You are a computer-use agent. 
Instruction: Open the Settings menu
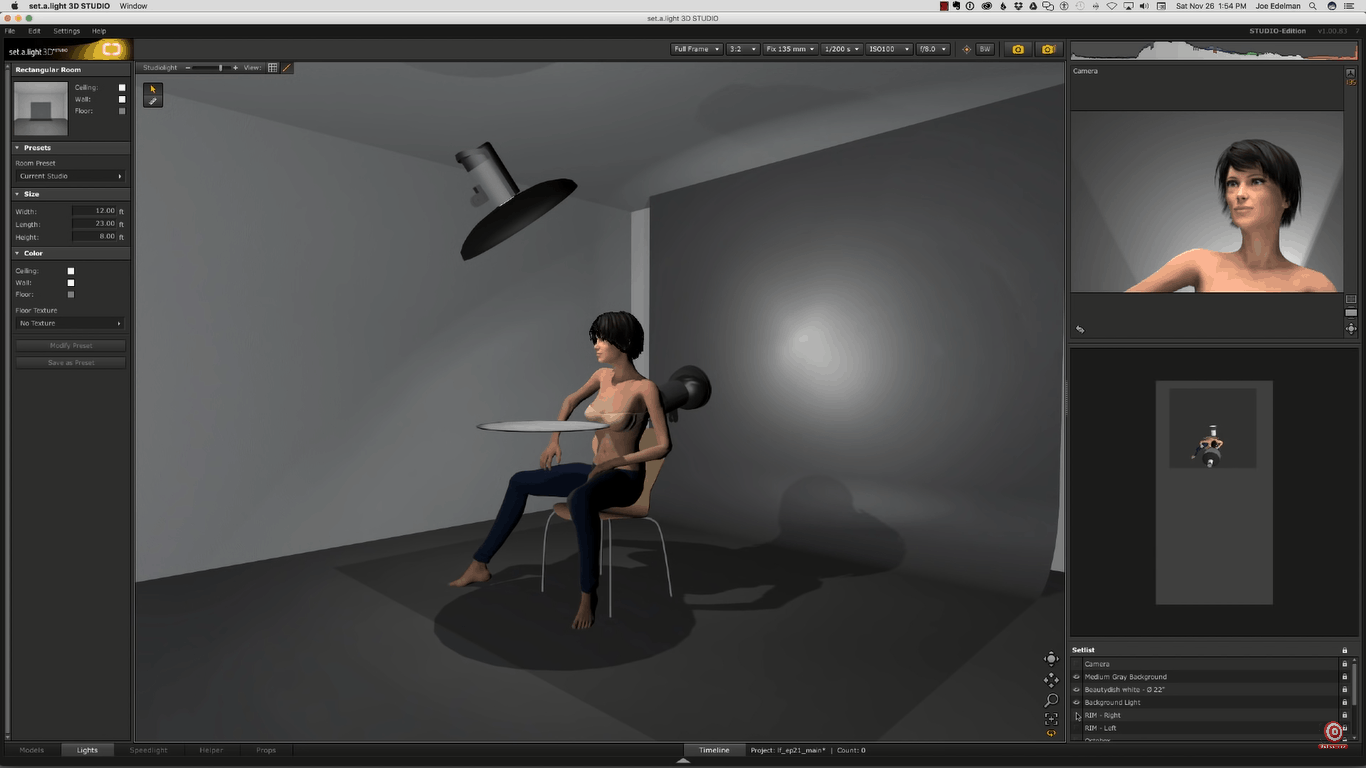[x=67, y=31]
